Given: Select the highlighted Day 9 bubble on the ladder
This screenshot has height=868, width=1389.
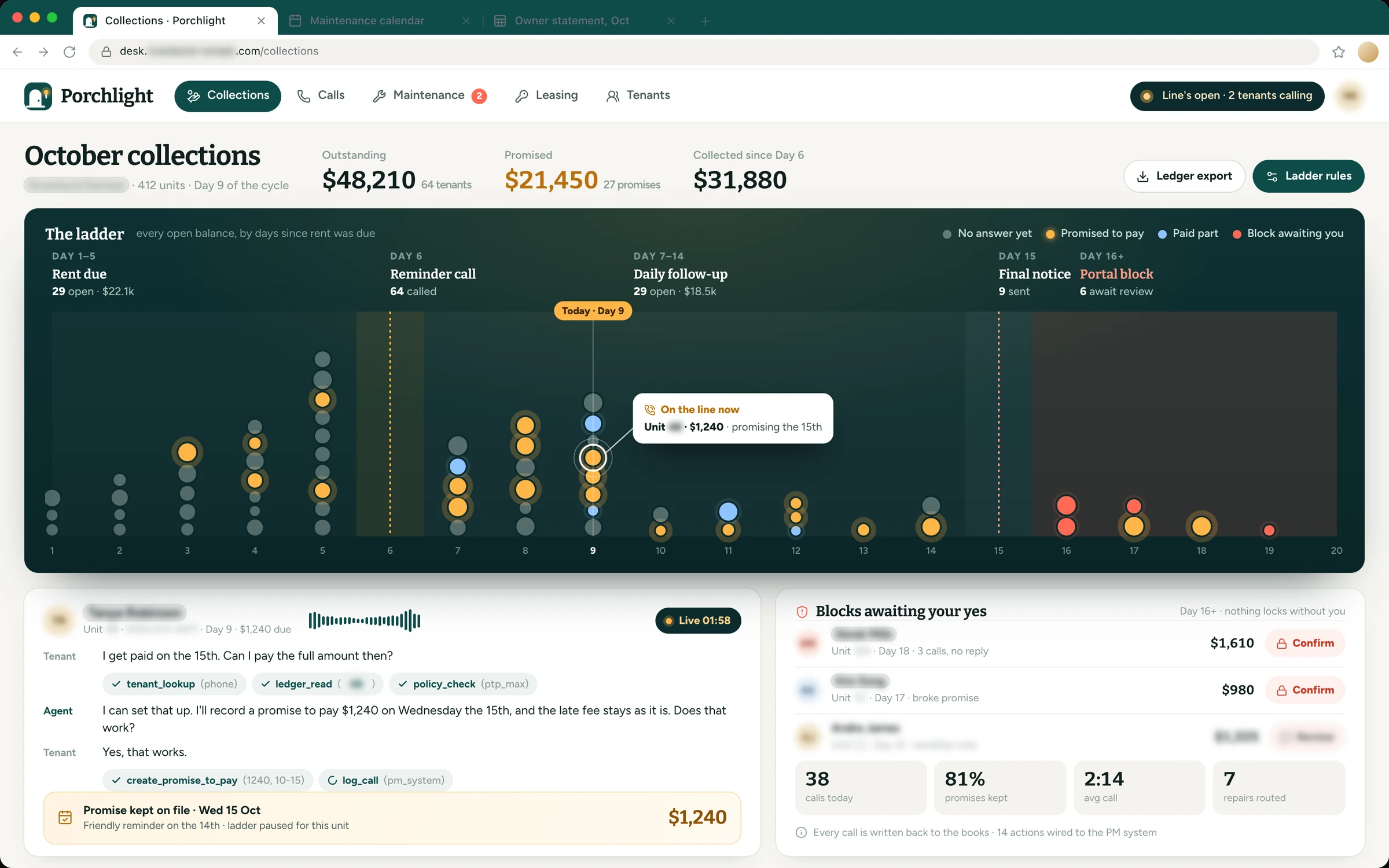Looking at the screenshot, I should tap(593, 458).
